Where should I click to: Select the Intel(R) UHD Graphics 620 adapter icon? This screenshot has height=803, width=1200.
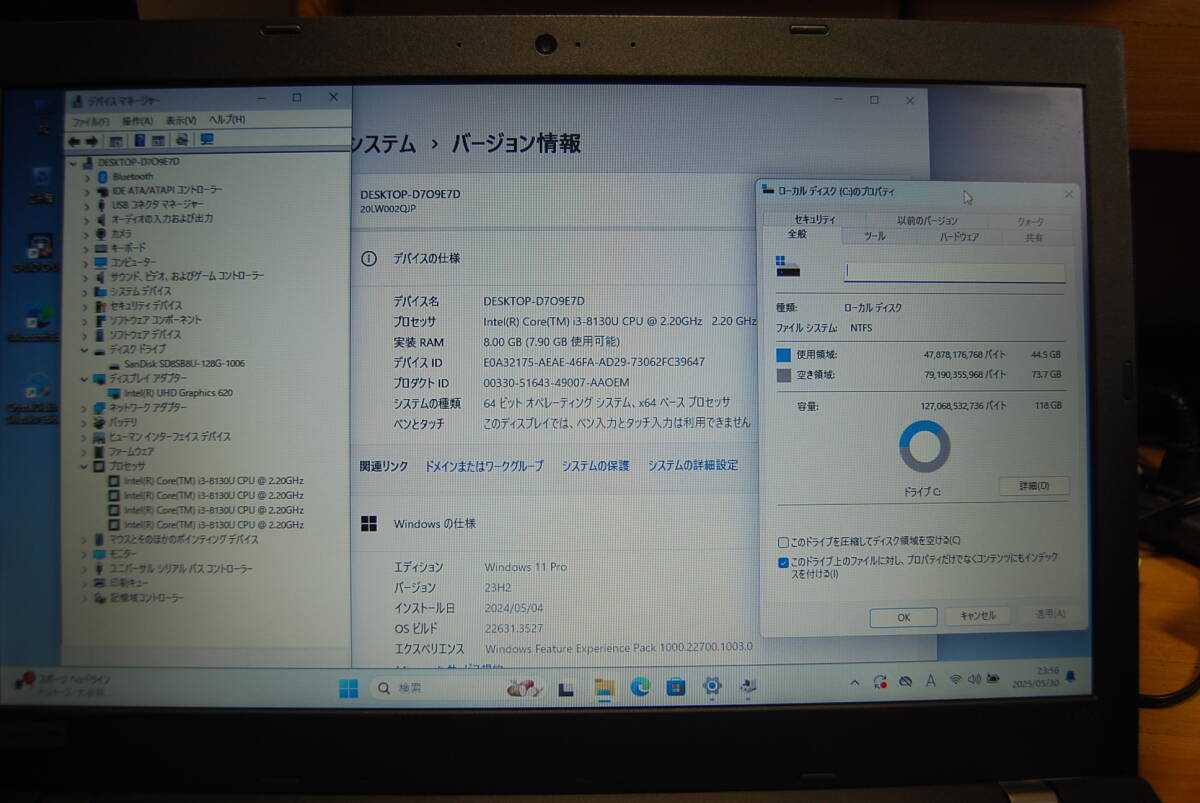click(x=115, y=393)
